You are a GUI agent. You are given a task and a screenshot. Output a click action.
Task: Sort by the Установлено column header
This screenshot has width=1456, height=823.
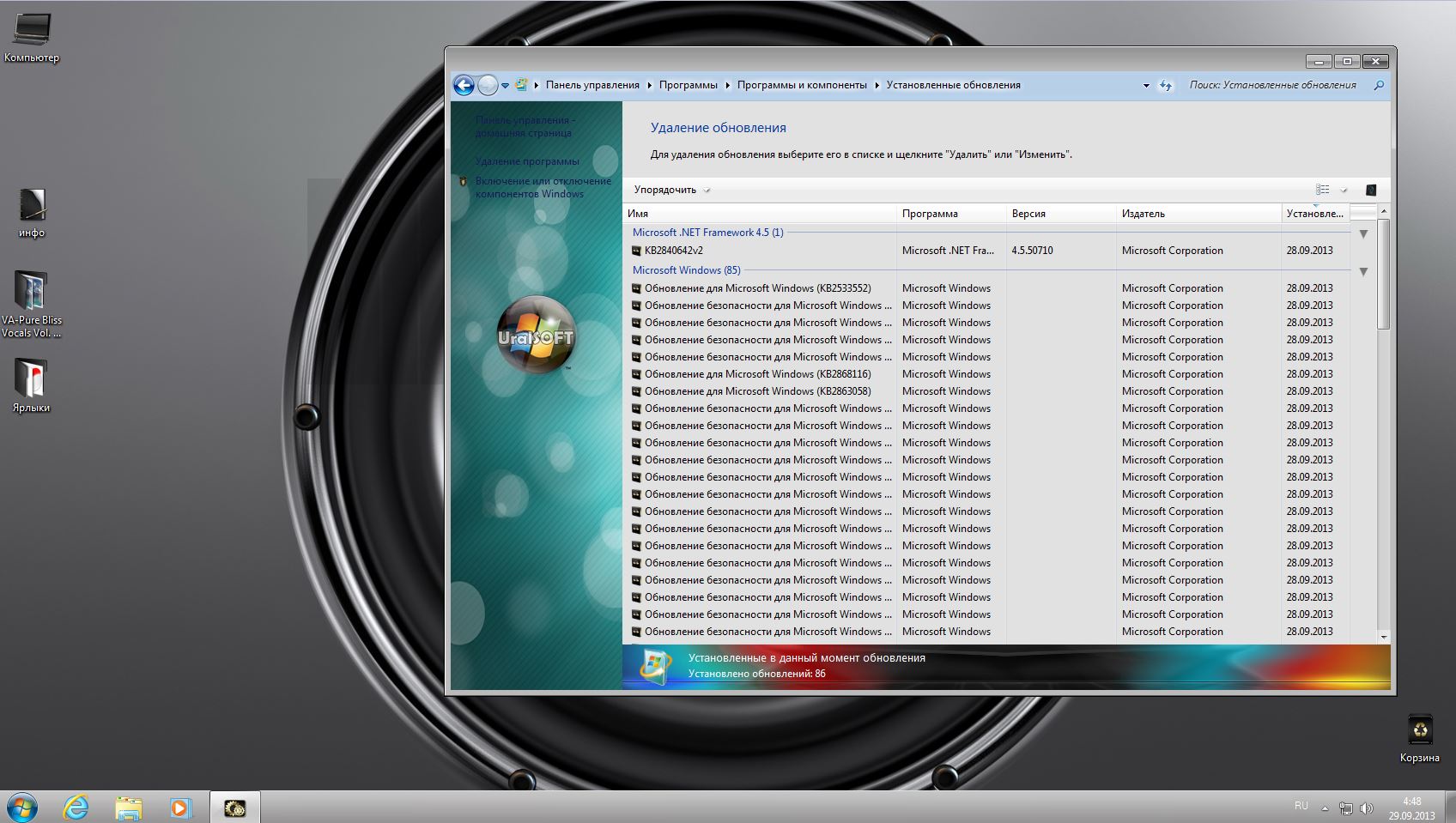[x=1315, y=214]
